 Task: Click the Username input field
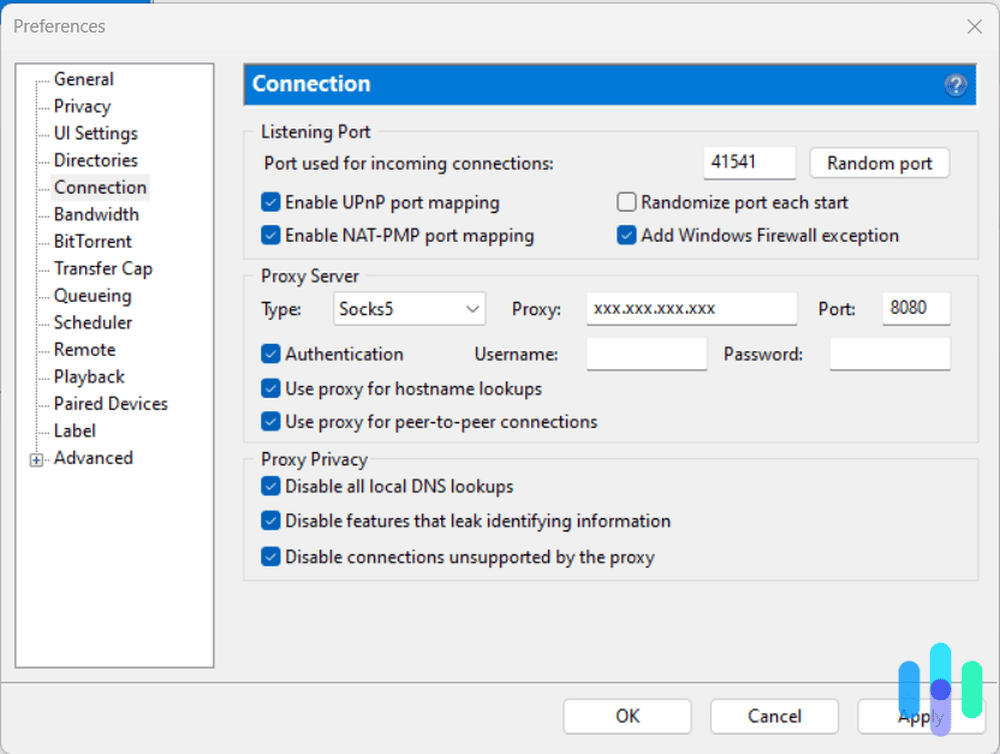click(647, 354)
